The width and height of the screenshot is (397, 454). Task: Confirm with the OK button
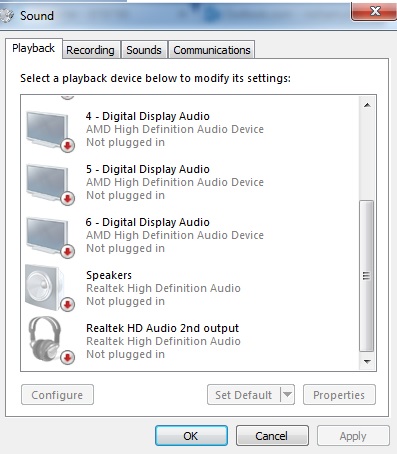191,436
